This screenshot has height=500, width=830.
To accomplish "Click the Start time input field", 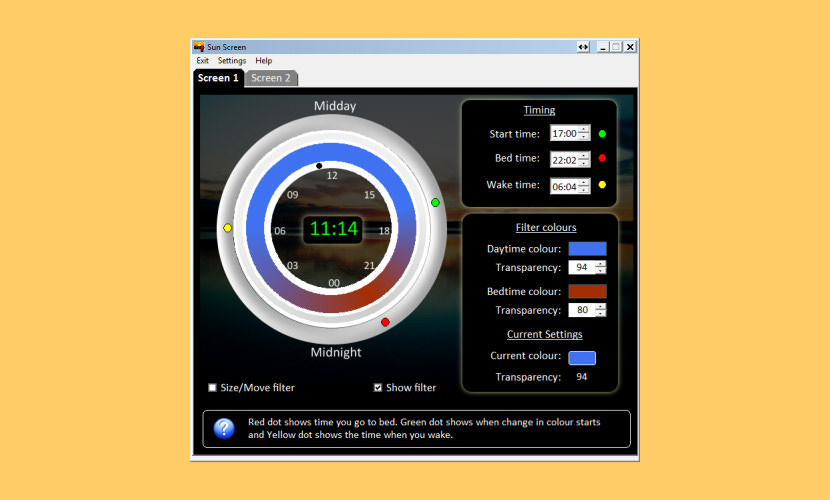I will [564, 133].
